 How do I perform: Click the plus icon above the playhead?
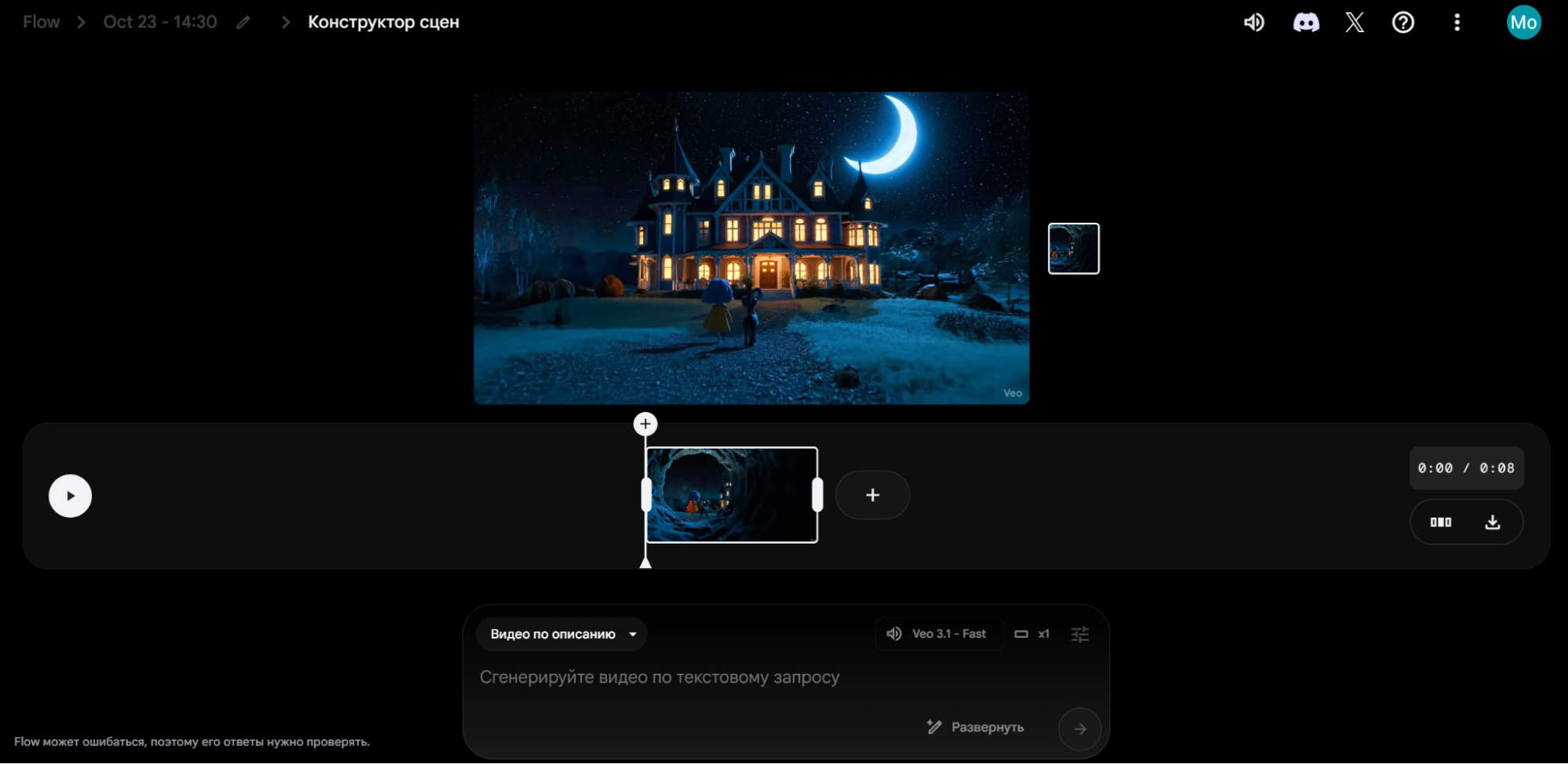(x=645, y=424)
